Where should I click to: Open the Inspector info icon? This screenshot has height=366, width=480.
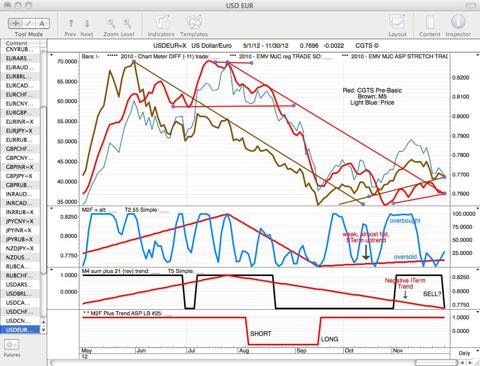458,22
